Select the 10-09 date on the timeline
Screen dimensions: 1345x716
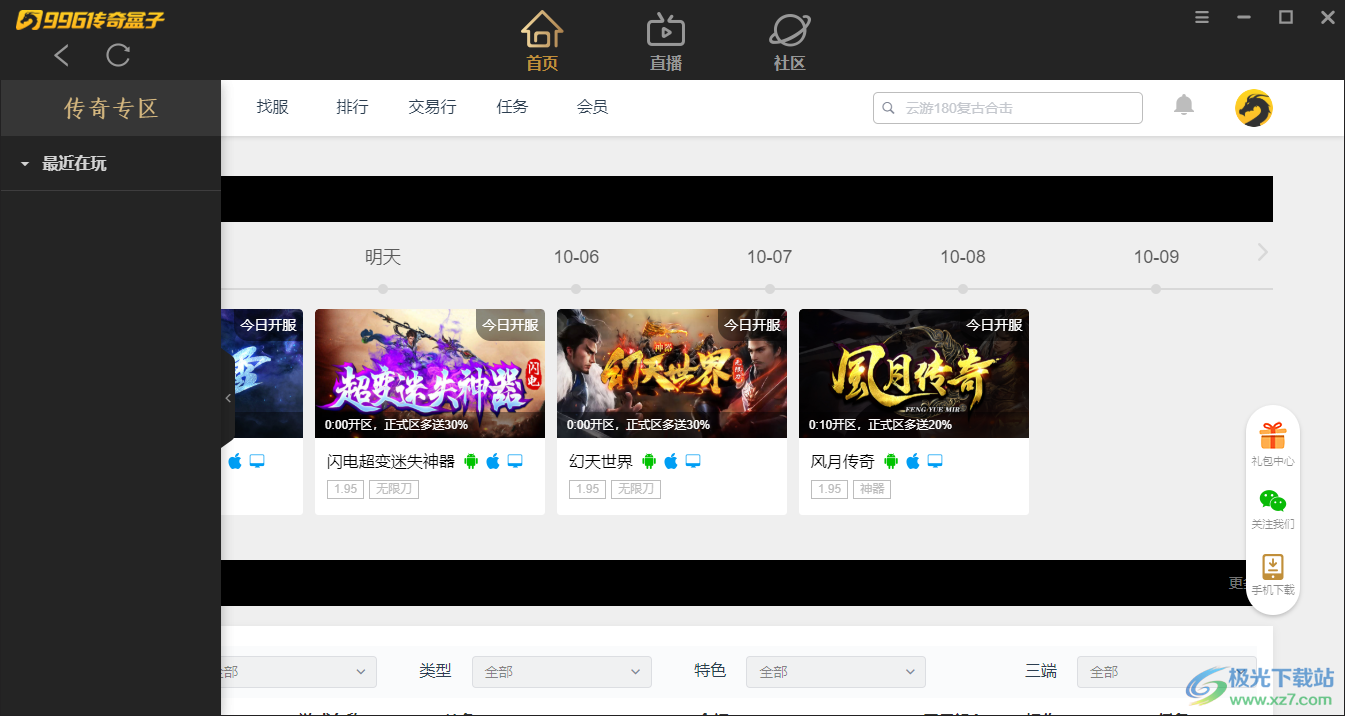click(1156, 257)
